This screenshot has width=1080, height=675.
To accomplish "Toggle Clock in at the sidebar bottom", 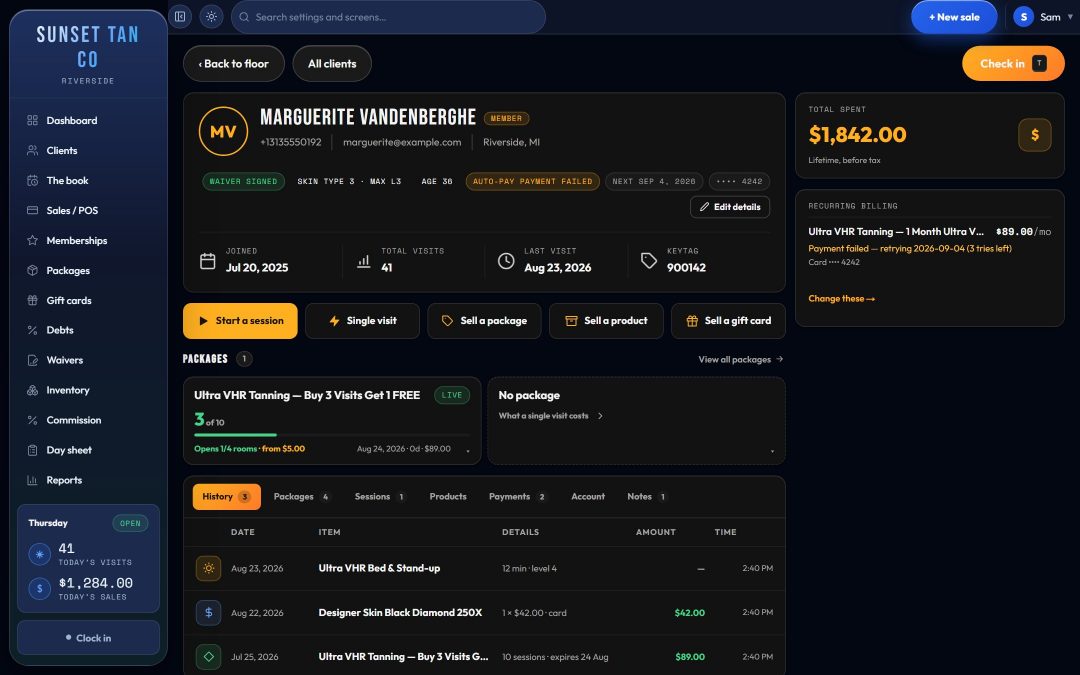I will (x=88, y=638).
